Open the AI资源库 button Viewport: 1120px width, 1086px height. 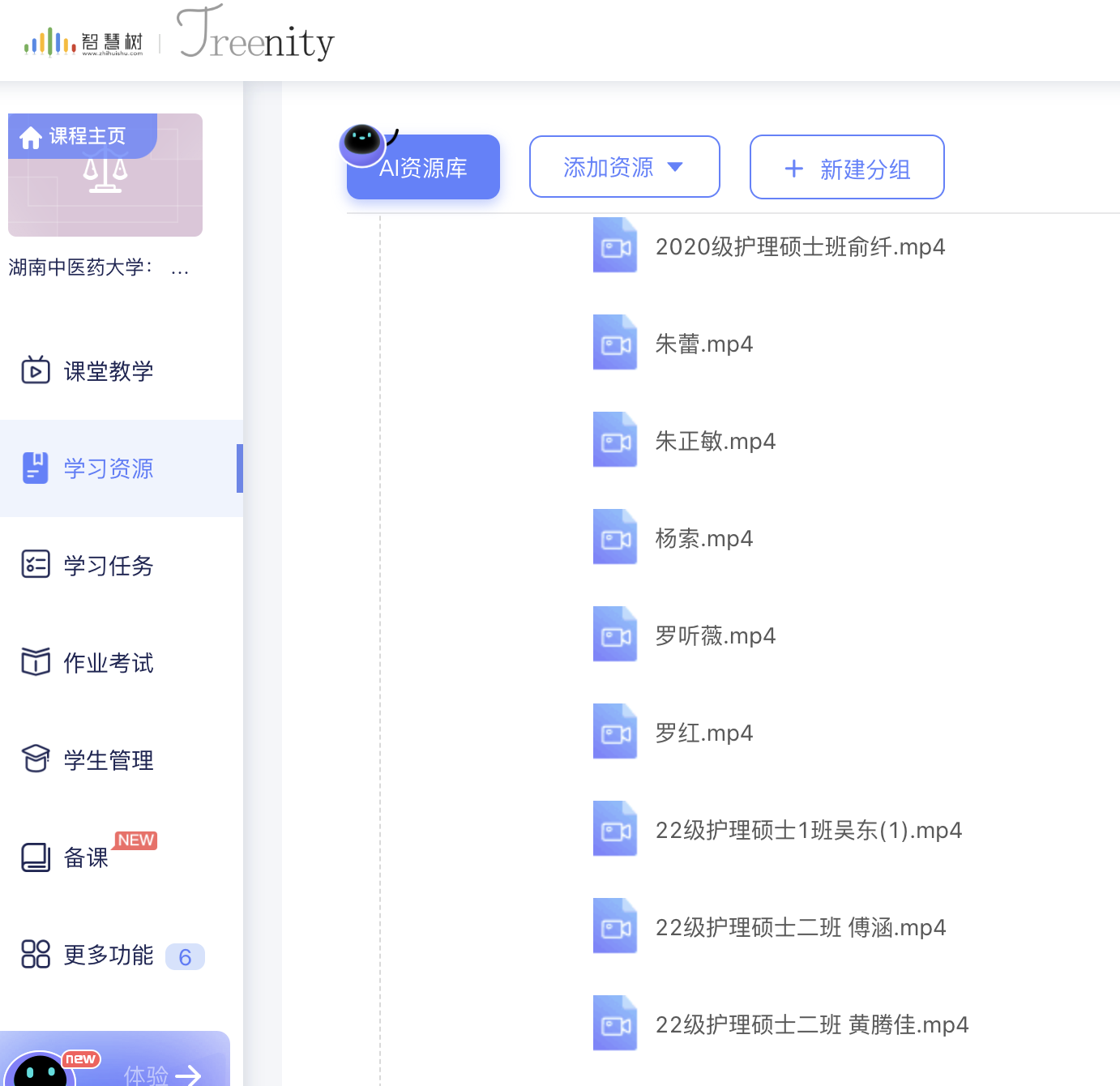click(423, 168)
